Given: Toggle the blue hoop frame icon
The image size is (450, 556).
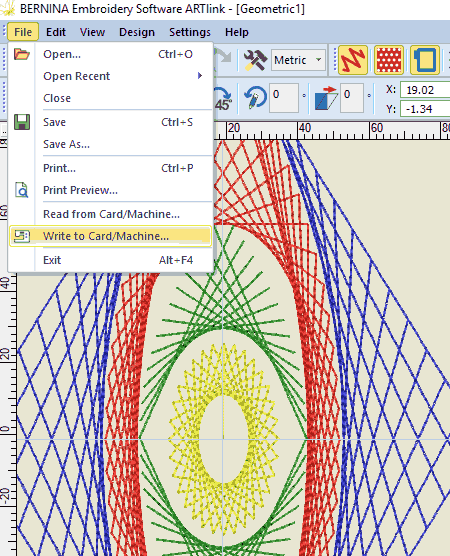Looking at the screenshot, I should pos(425,60).
